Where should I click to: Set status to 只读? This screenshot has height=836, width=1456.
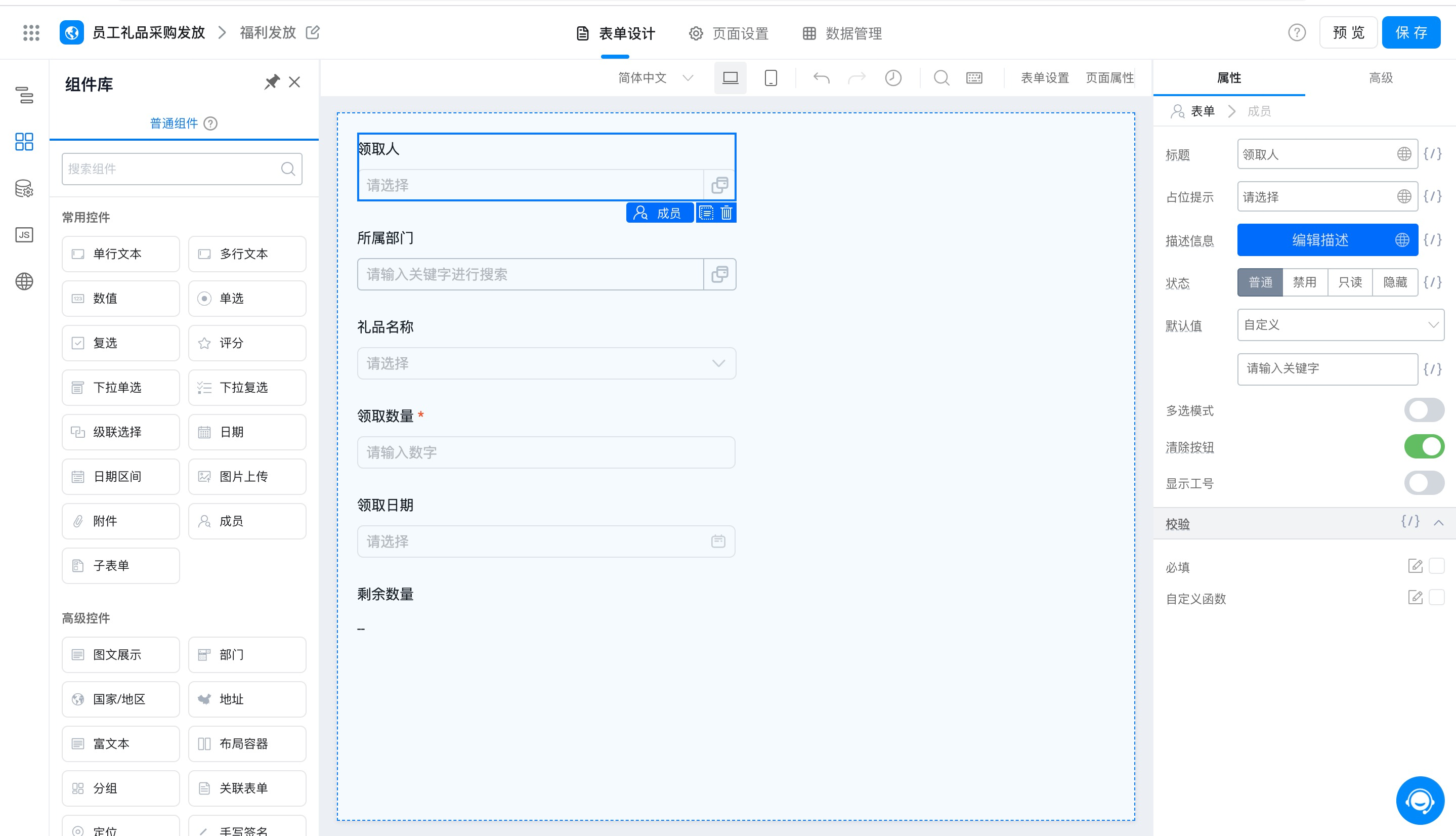1350,282
